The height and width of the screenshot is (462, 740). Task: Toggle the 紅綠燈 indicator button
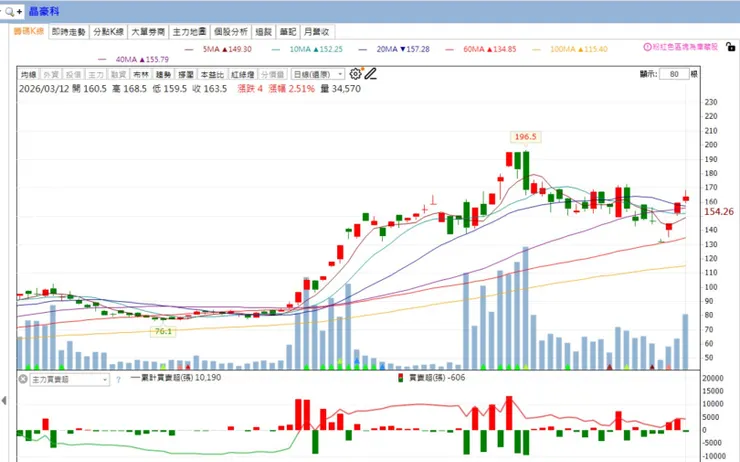pos(243,75)
